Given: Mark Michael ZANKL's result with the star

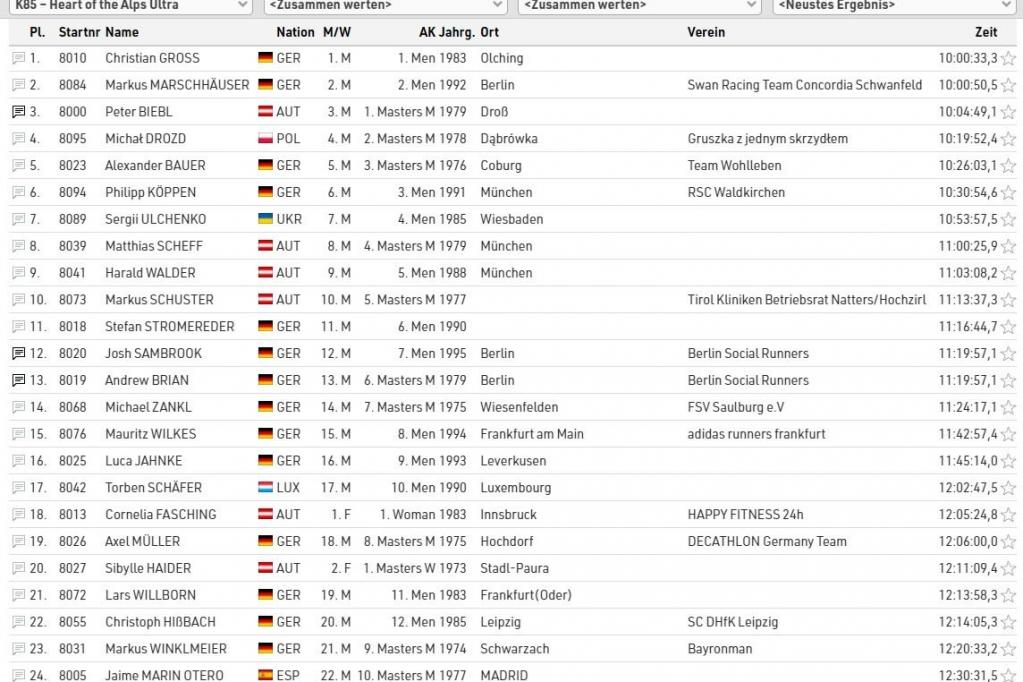Looking at the screenshot, I should click(x=1008, y=408).
